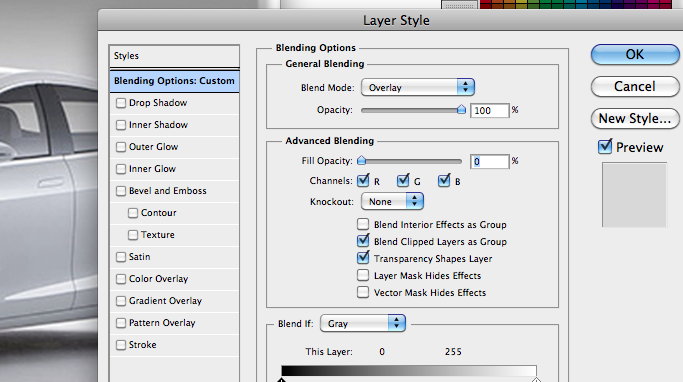Turn on Color Overlay checkbox

121,279
